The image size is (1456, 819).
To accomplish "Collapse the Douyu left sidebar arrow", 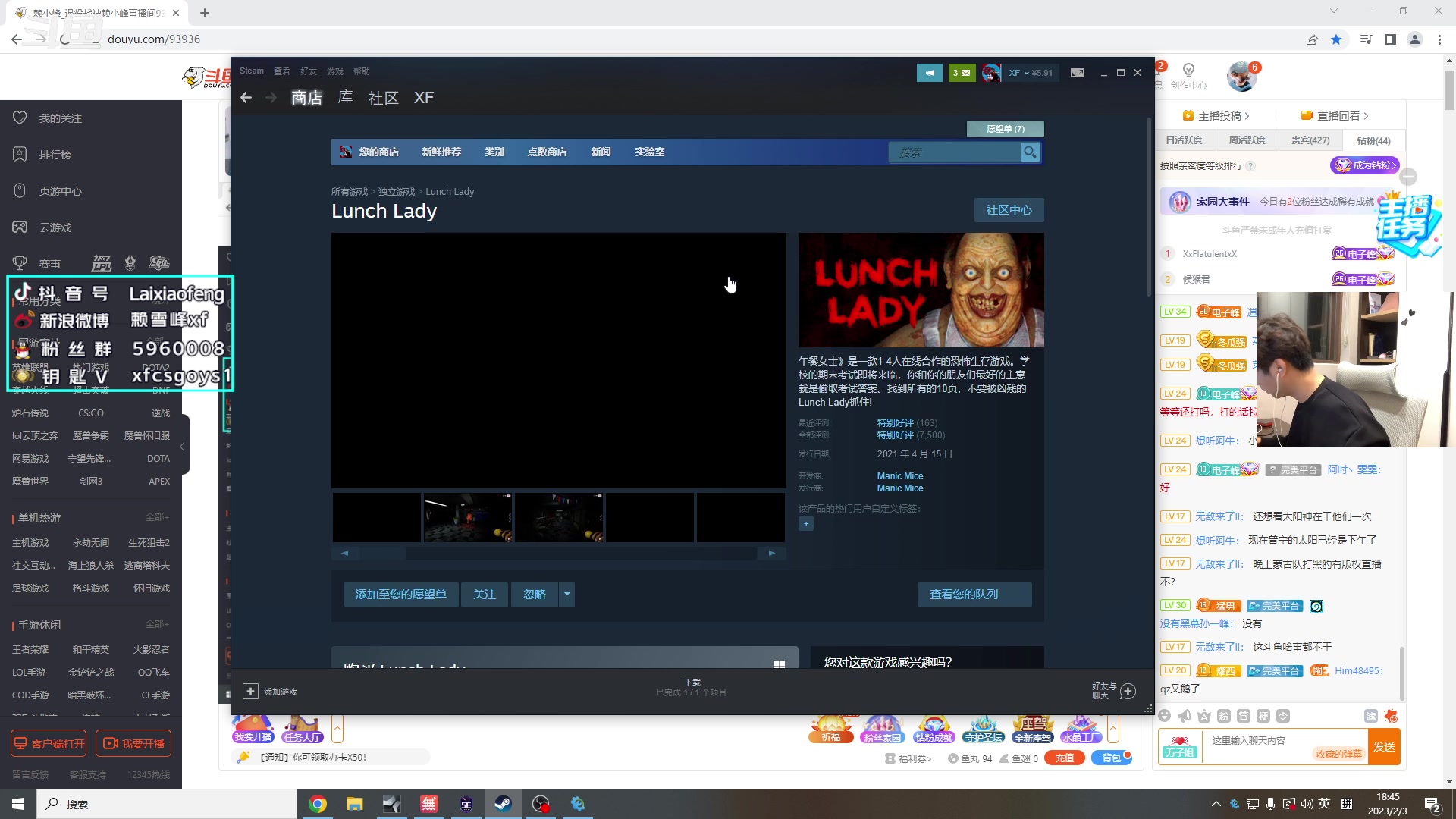I will tap(183, 446).
